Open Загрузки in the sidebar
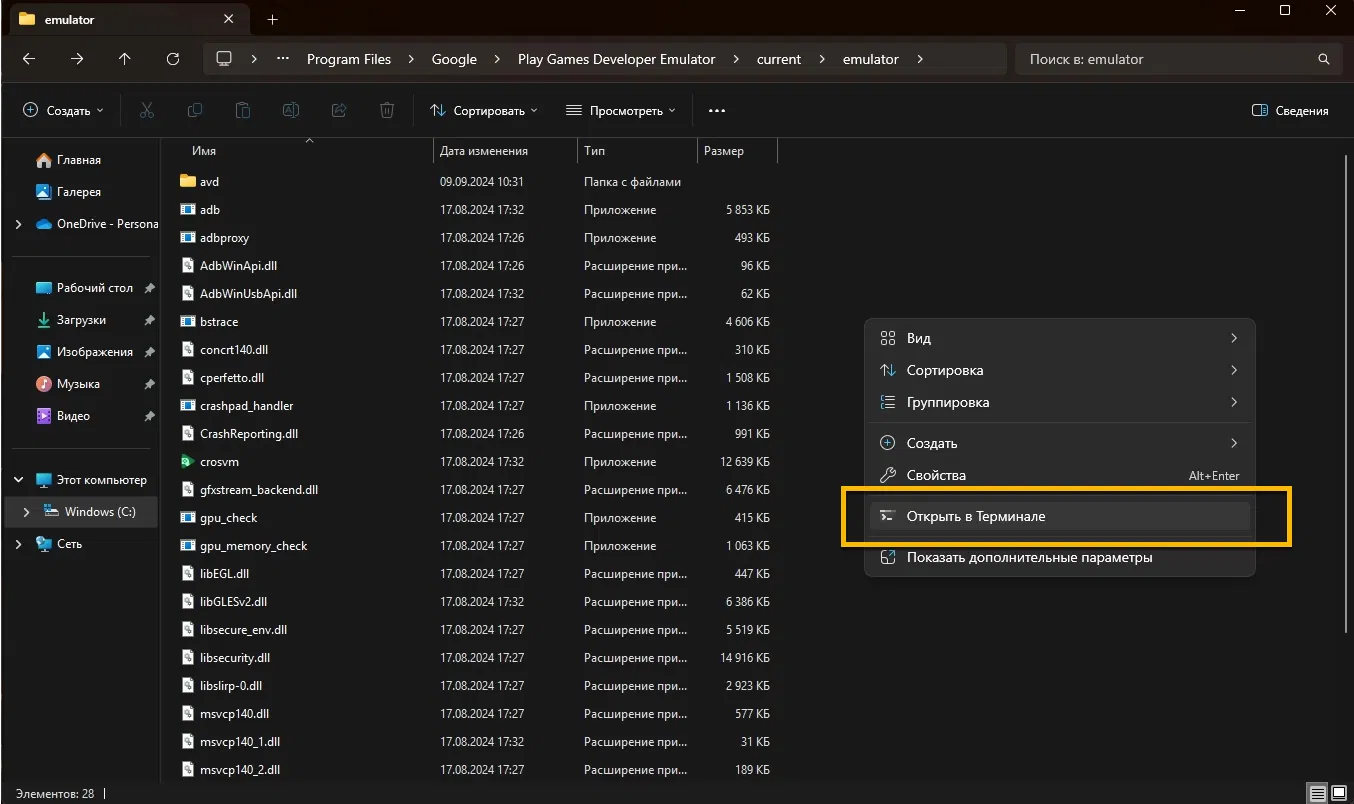The image size is (1354, 804). coord(81,320)
